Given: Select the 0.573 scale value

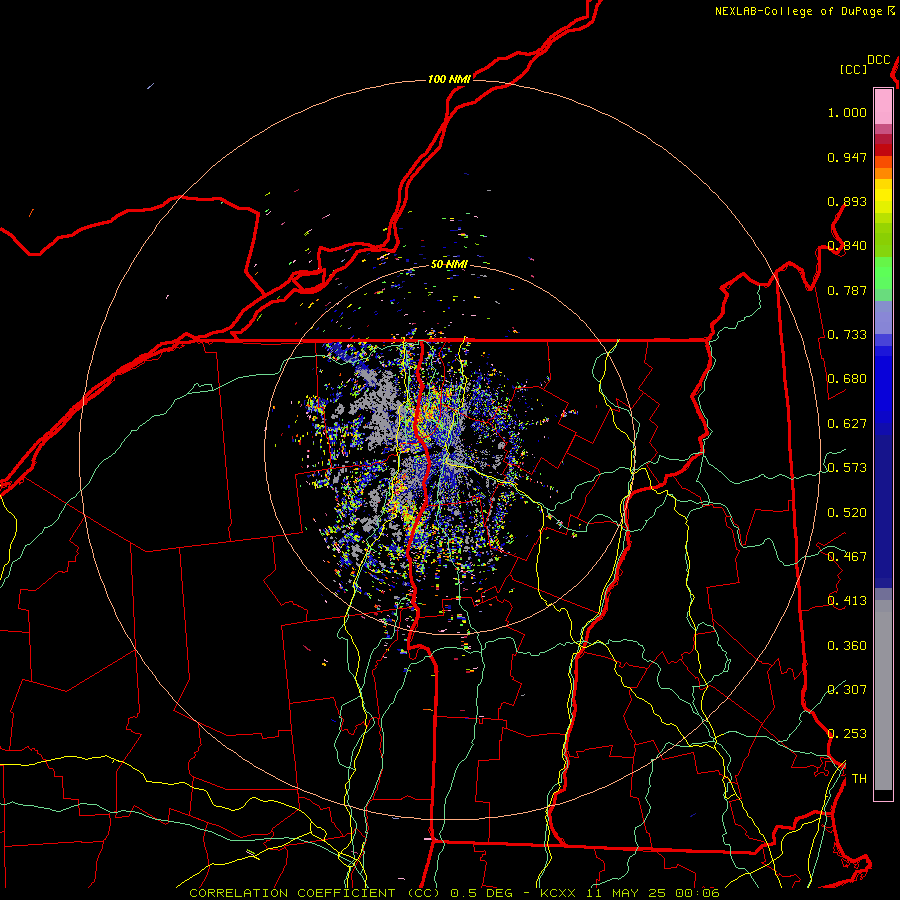Looking at the screenshot, I should (x=847, y=468).
